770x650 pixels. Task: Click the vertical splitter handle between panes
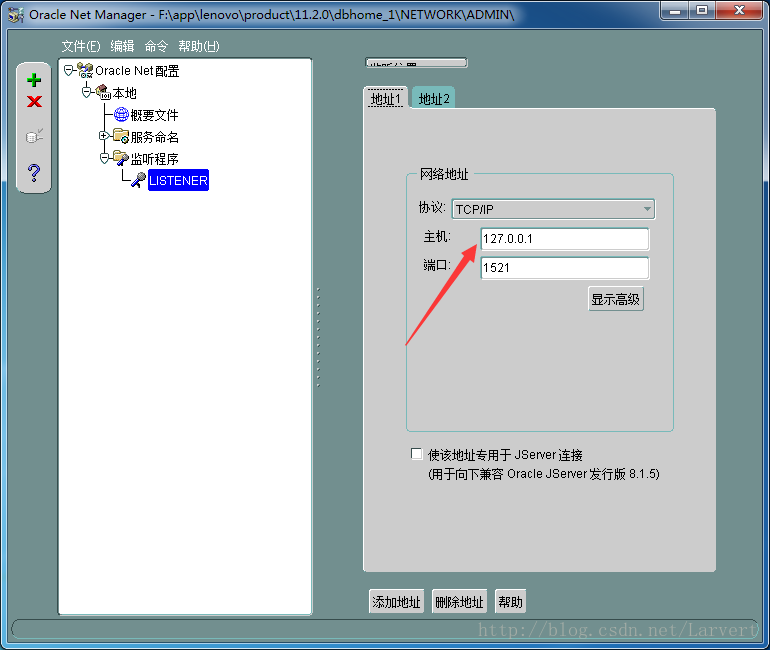pyautogui.click(x=318, y=337)
